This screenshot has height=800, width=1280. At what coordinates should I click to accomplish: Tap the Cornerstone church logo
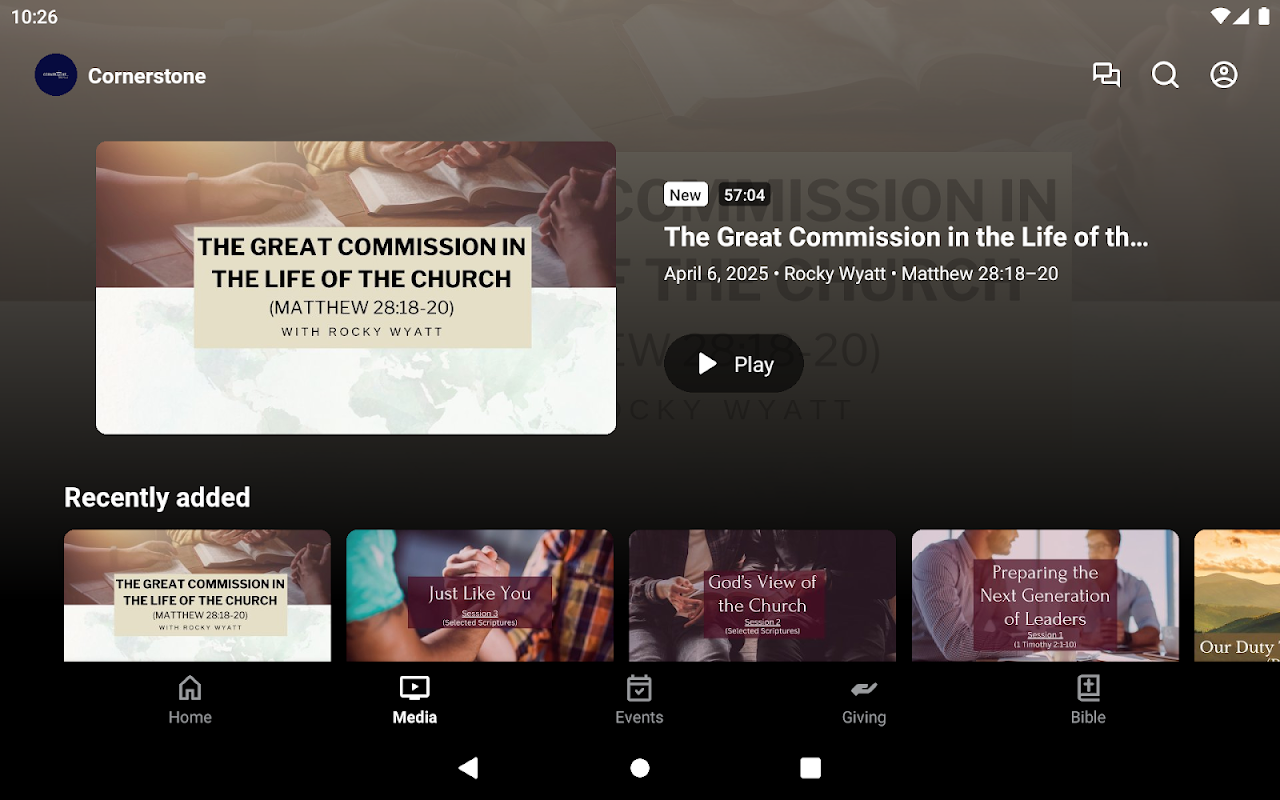tap(56, 75)
